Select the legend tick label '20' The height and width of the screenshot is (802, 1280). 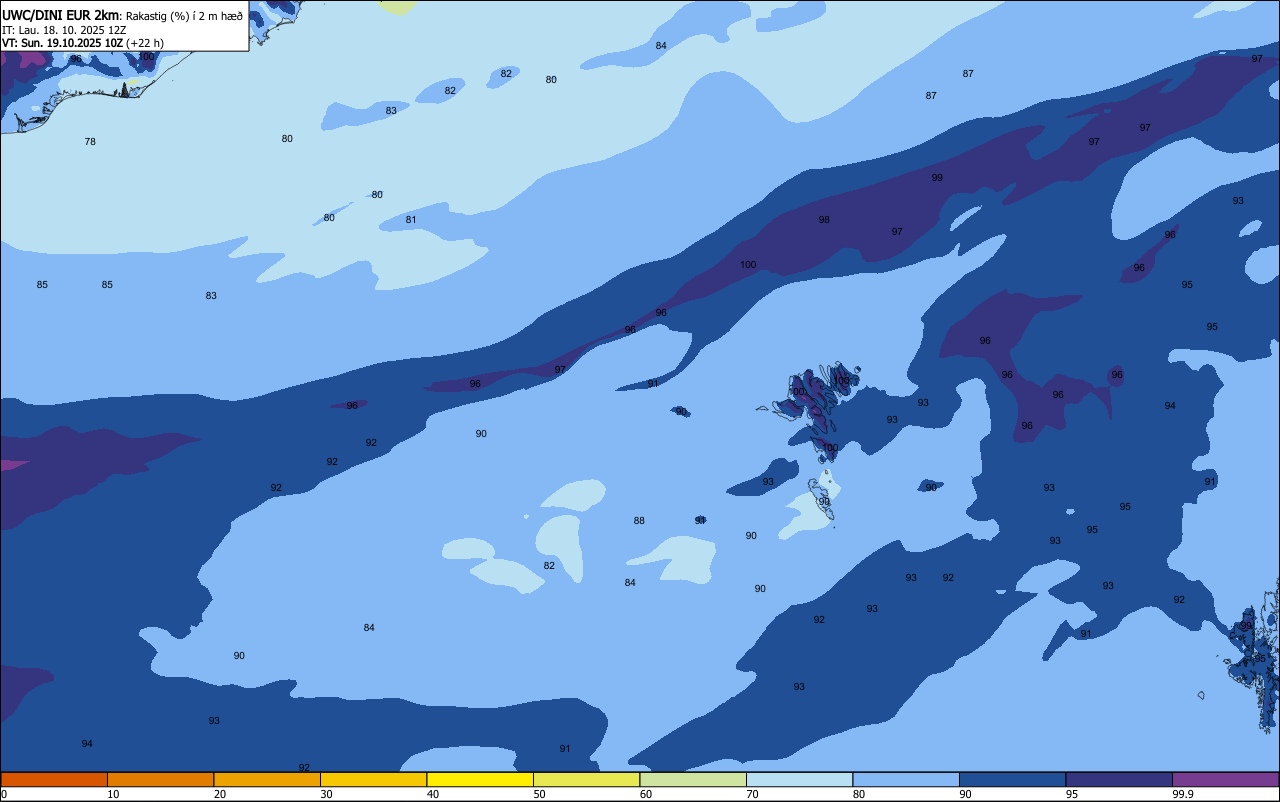coord(219,794)
